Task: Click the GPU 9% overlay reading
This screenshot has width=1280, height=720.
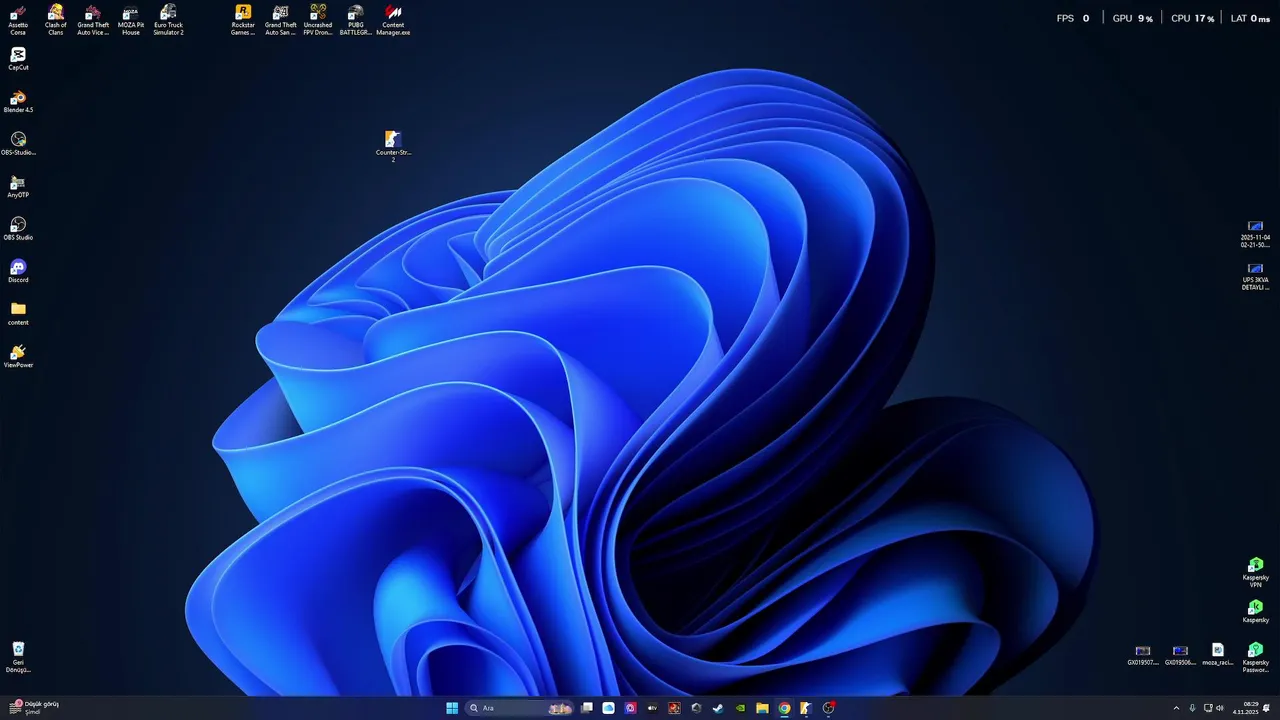Action: (x=1133, y=18)
